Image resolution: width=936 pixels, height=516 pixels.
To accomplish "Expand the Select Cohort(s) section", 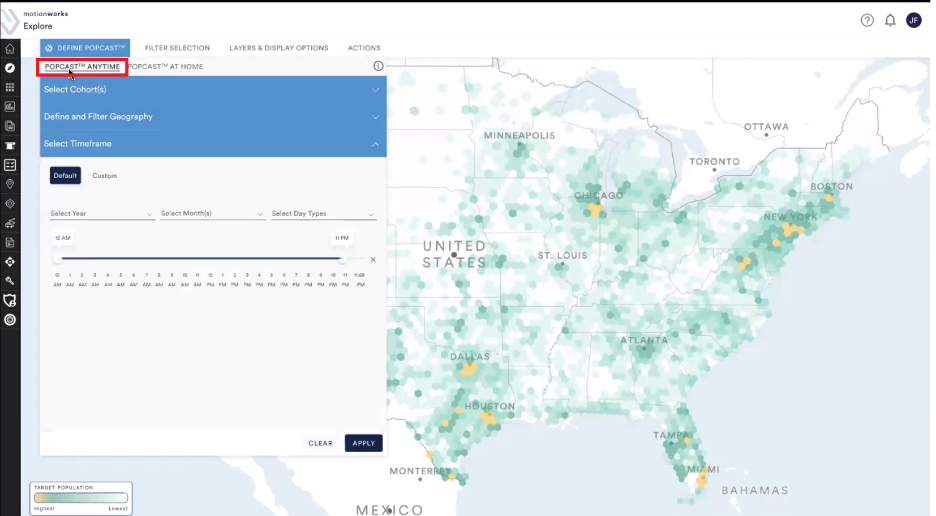I will coord(213,90).
